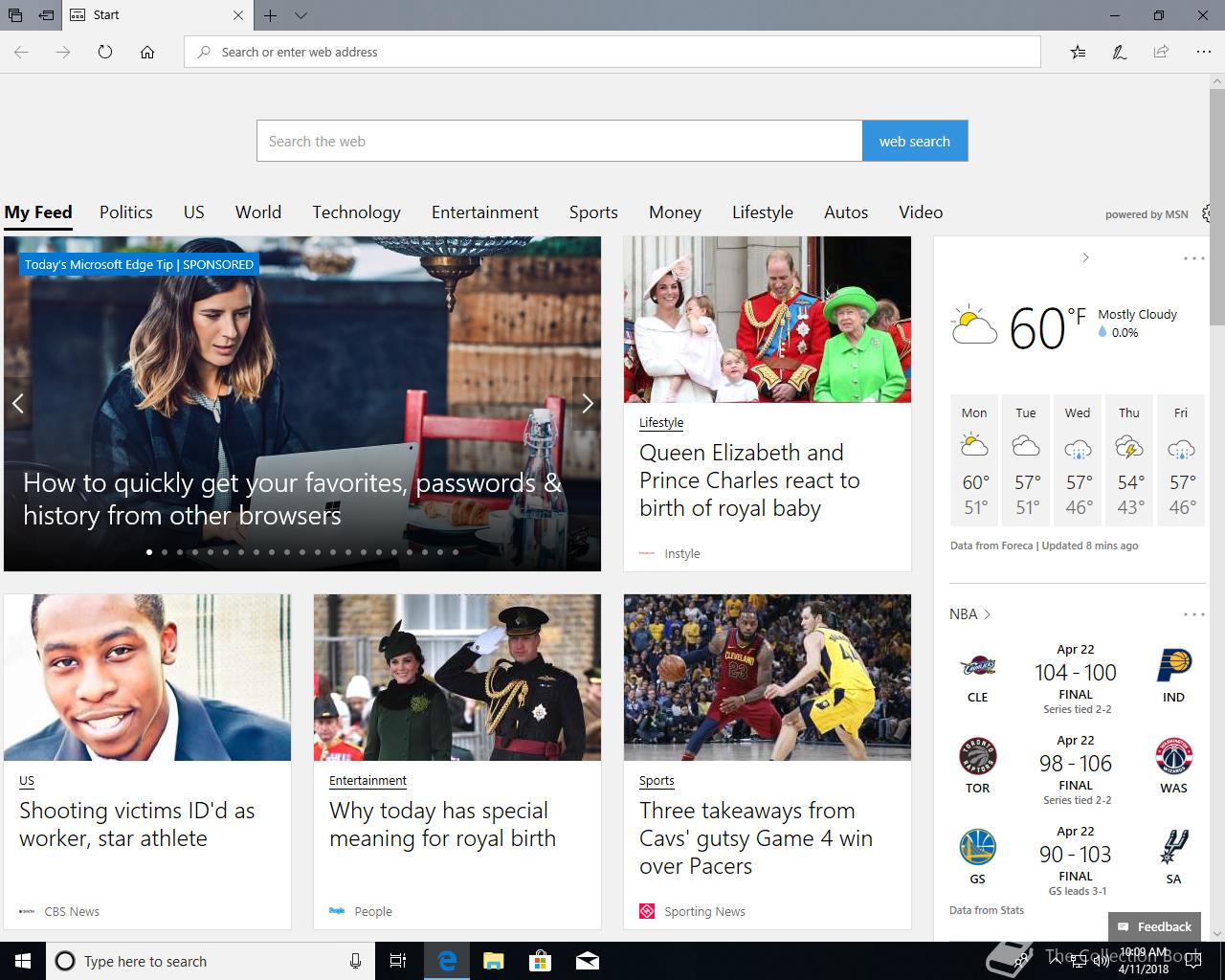Screen dimensions: 1225x980
Task: Open the Lifestyle tab
Action: pos(763,212)
